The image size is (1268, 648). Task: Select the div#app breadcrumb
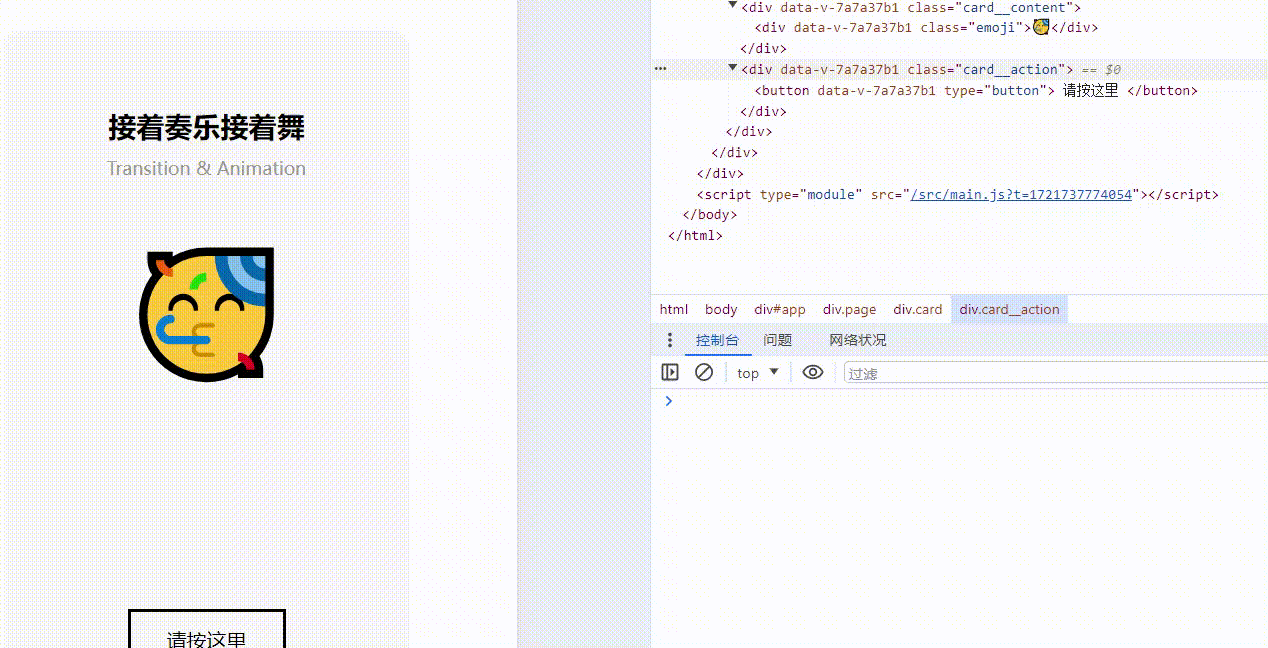click(x=779, y=309)
